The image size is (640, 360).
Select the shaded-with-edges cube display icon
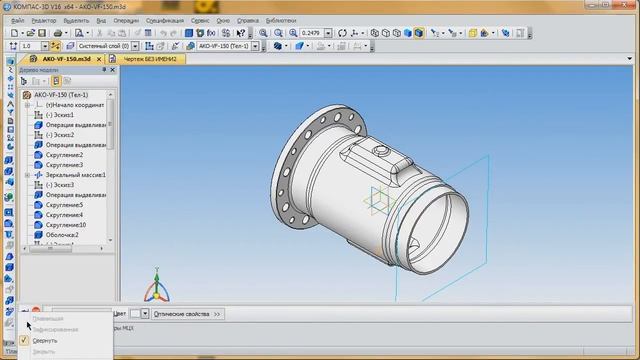click(x=418, y=33)
